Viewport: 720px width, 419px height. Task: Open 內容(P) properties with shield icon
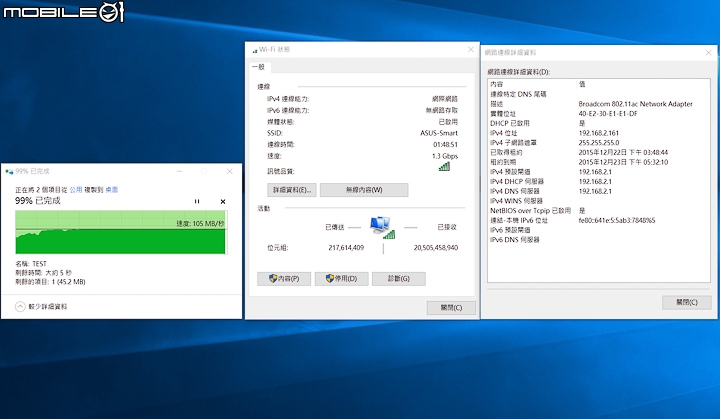point(284,278)
